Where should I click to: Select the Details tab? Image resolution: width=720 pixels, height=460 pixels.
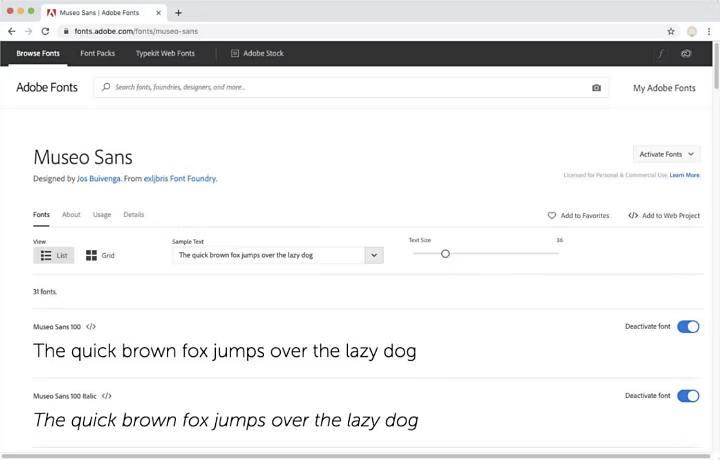point(134,214)
